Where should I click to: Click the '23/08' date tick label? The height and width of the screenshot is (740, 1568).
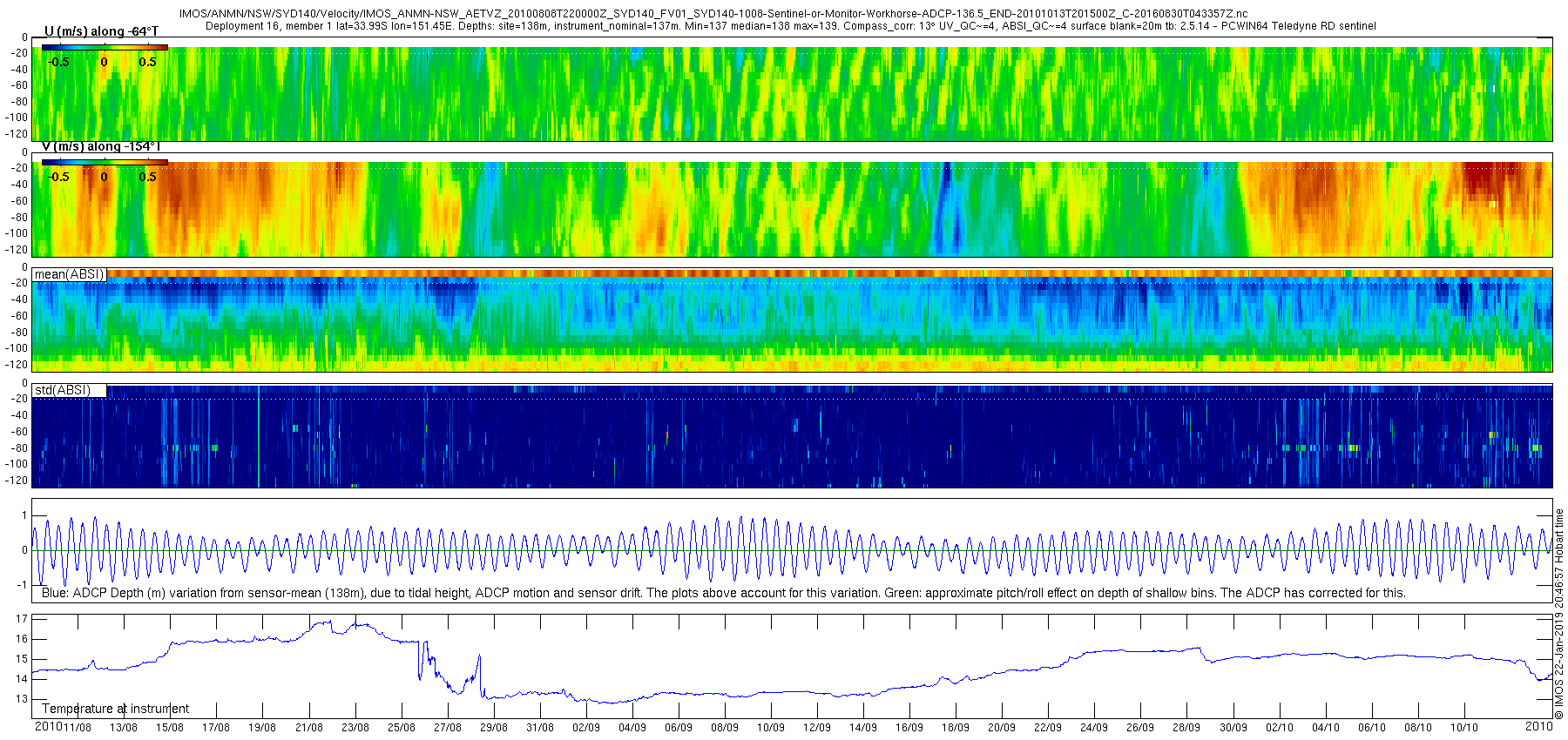355,728
